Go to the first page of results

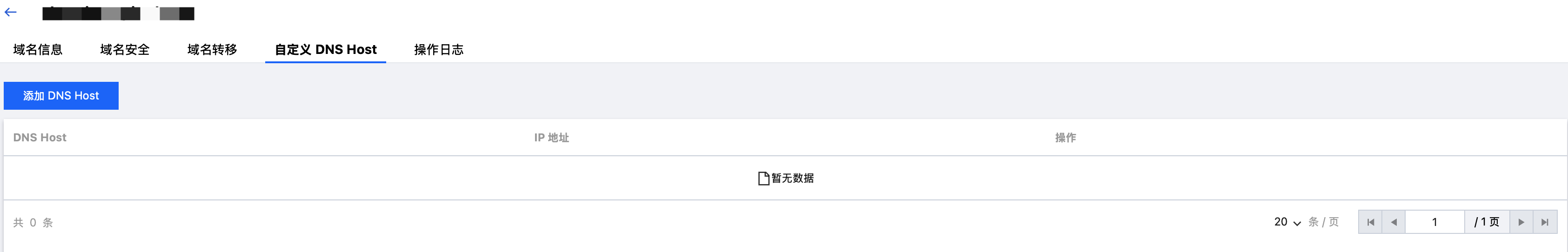coord(1370,222)
